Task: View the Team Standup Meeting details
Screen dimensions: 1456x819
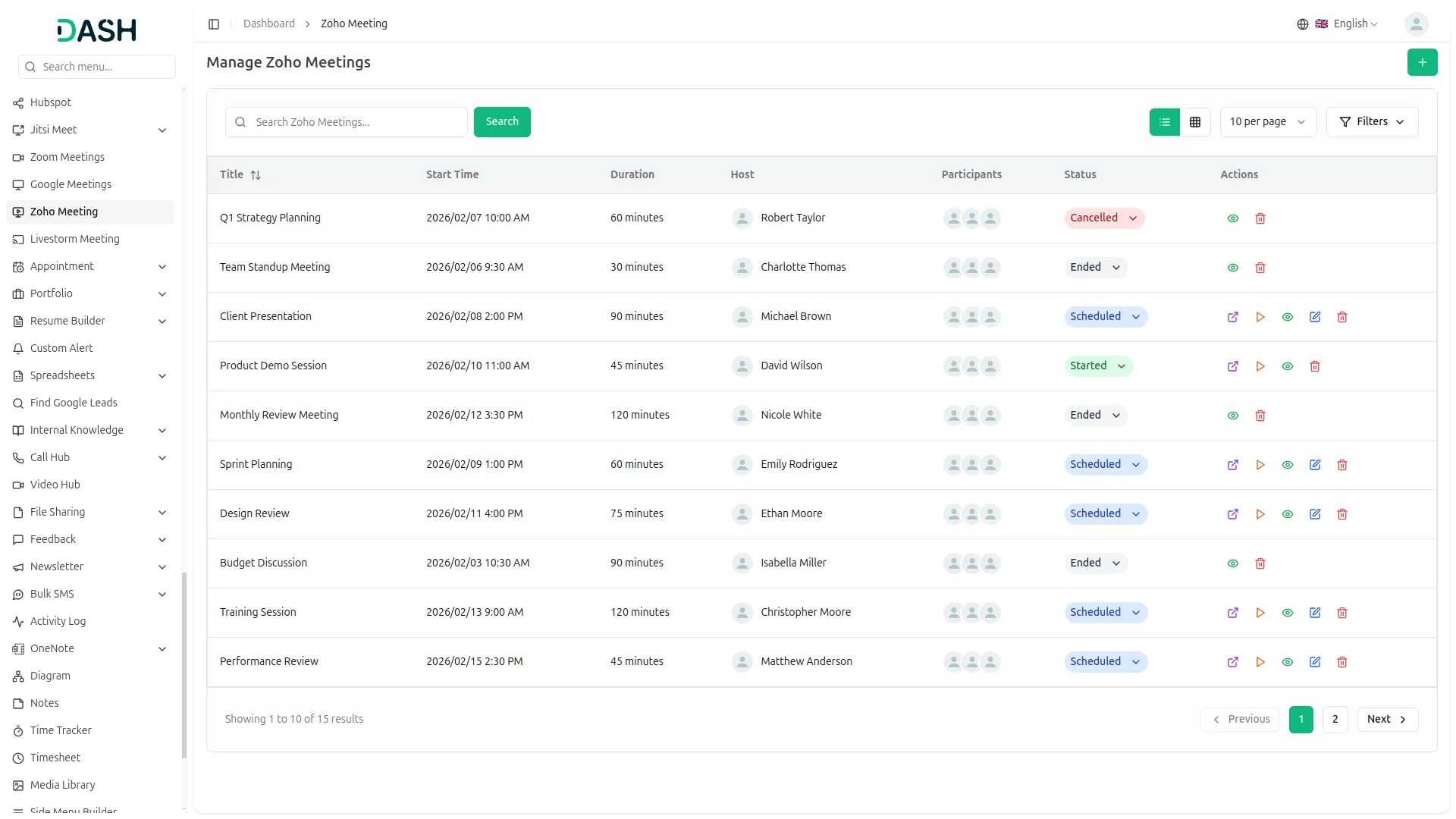Action: coord(1232,268)
